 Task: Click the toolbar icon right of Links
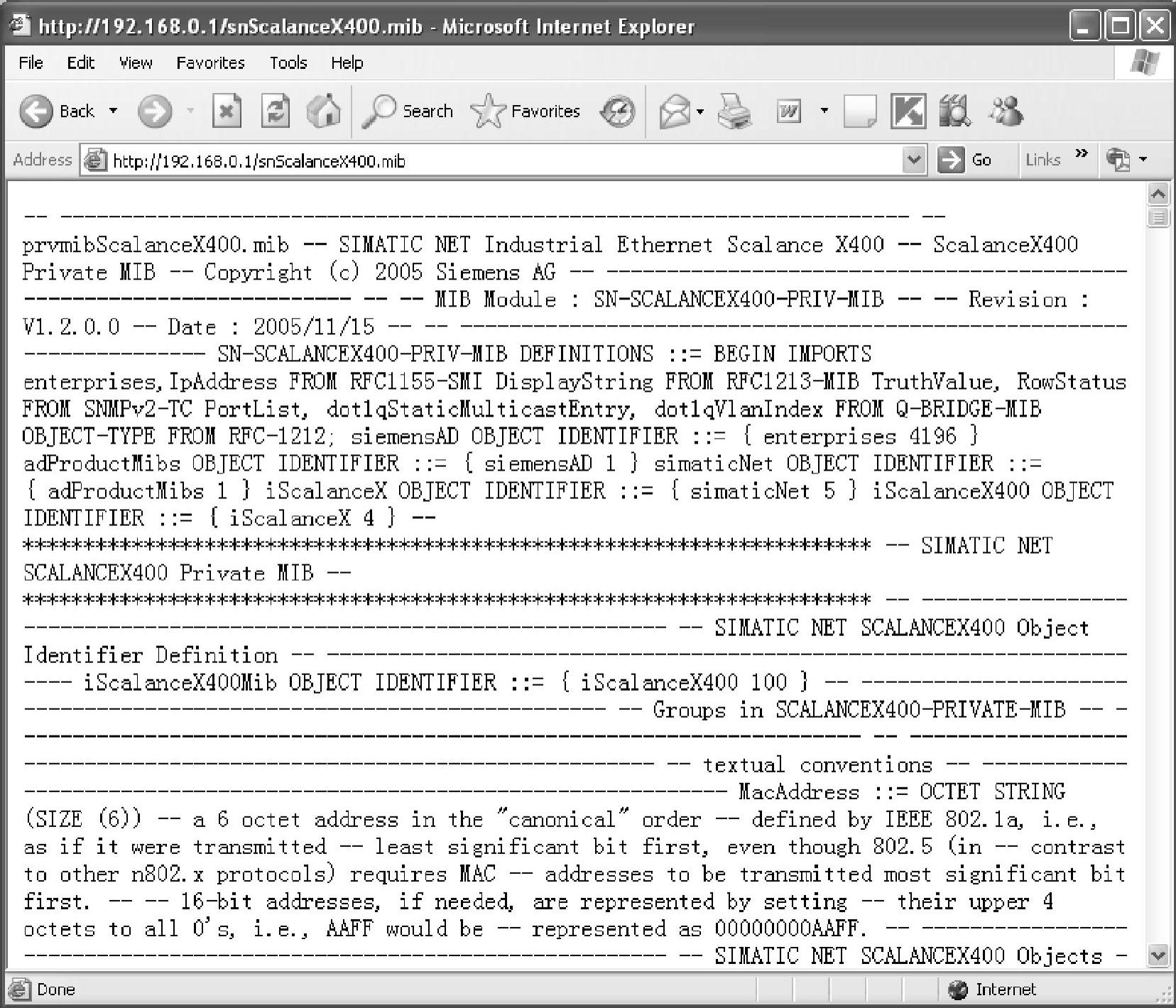pos(1118,160)
